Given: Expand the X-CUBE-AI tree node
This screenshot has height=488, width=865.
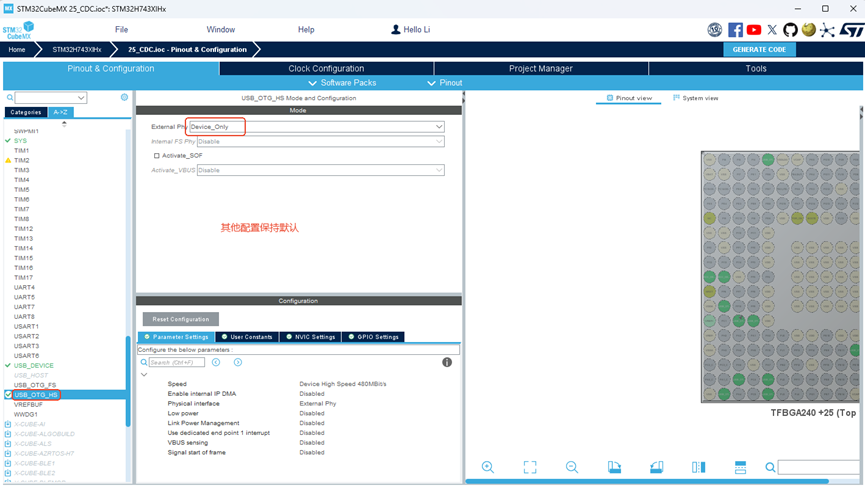Looking at the screenshot, I should pos(8,424).
